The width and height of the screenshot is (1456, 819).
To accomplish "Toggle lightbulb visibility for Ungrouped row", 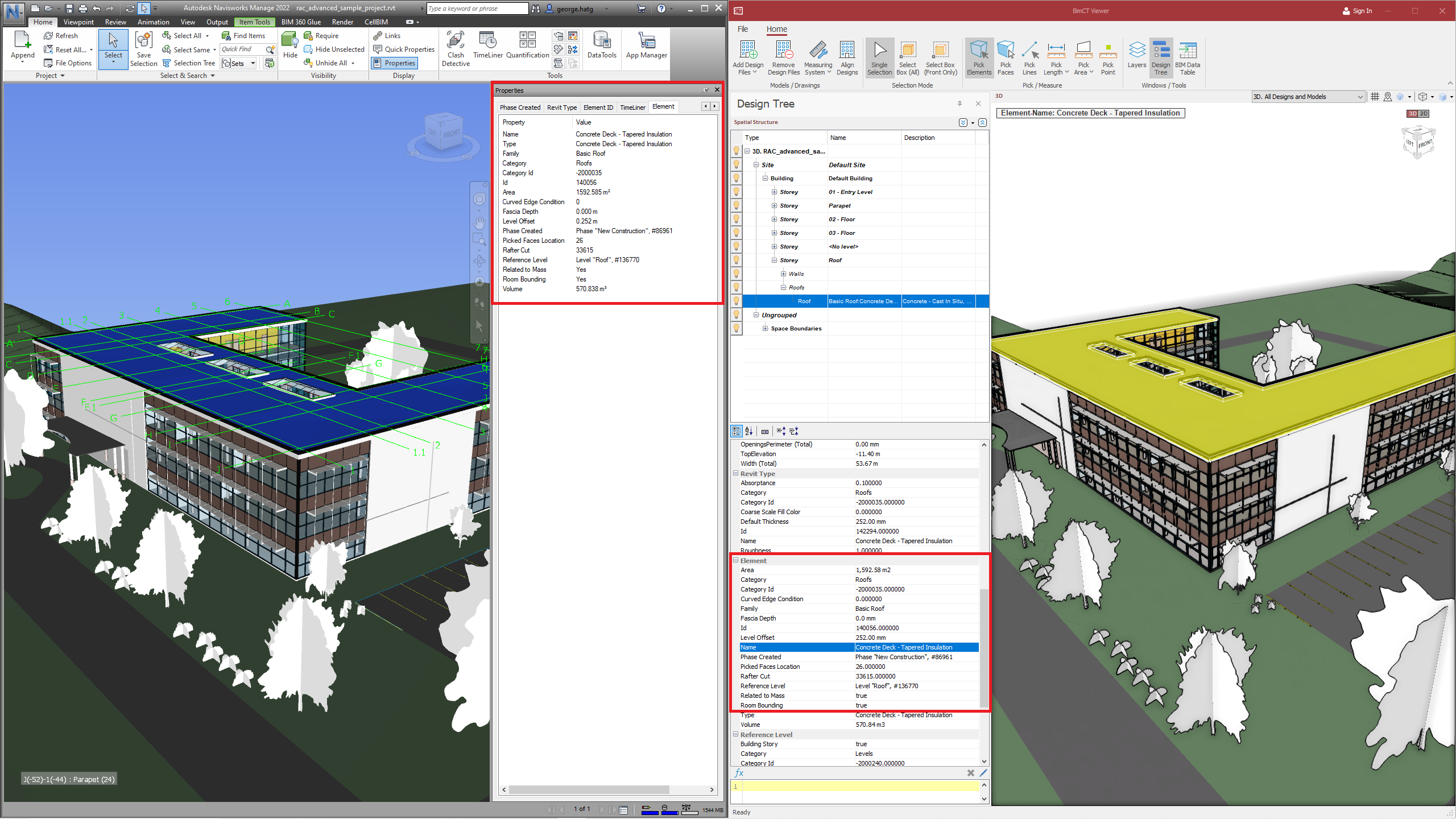I will coord(737,315).
